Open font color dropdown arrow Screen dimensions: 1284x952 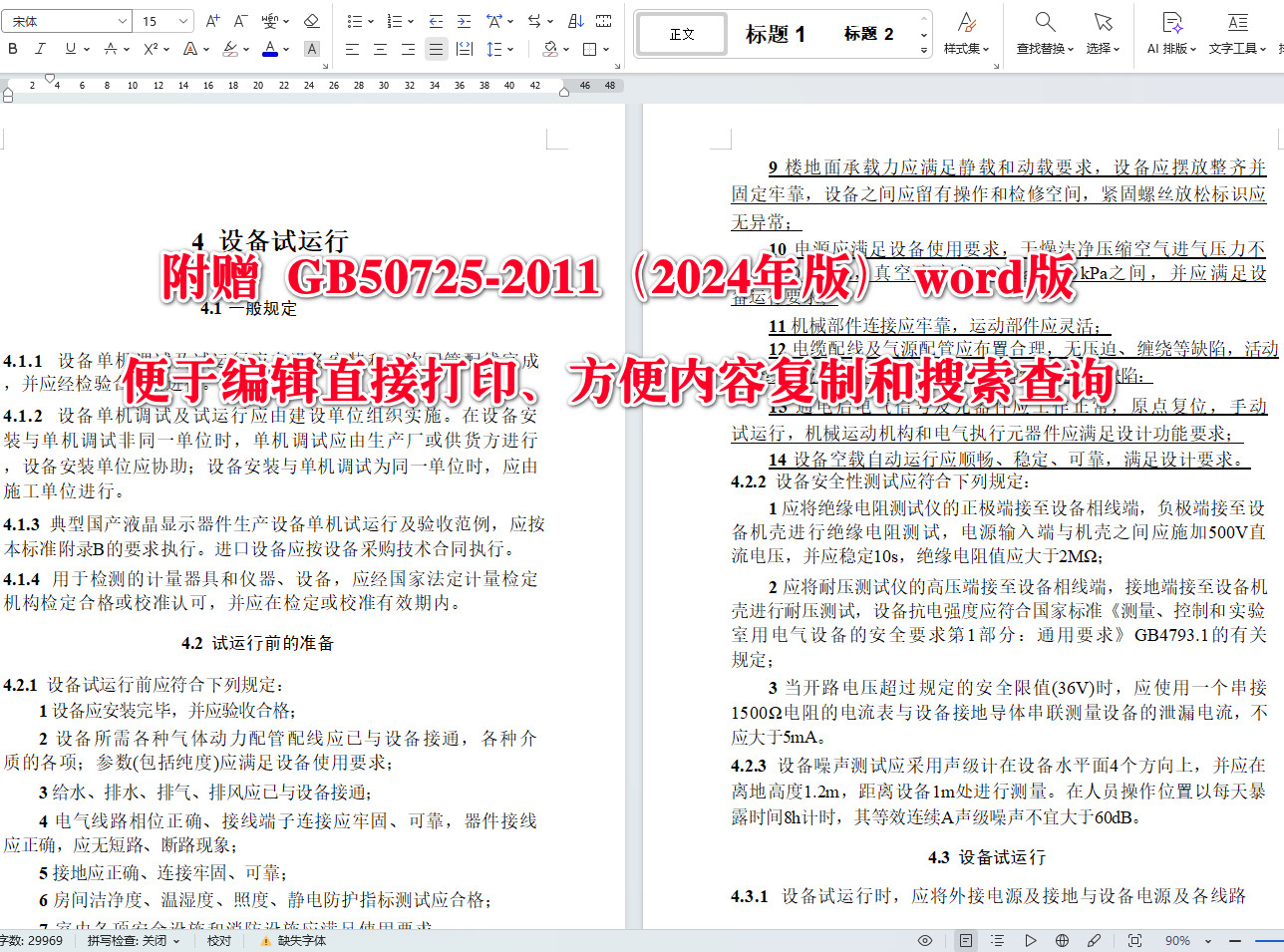click(286, 49)
